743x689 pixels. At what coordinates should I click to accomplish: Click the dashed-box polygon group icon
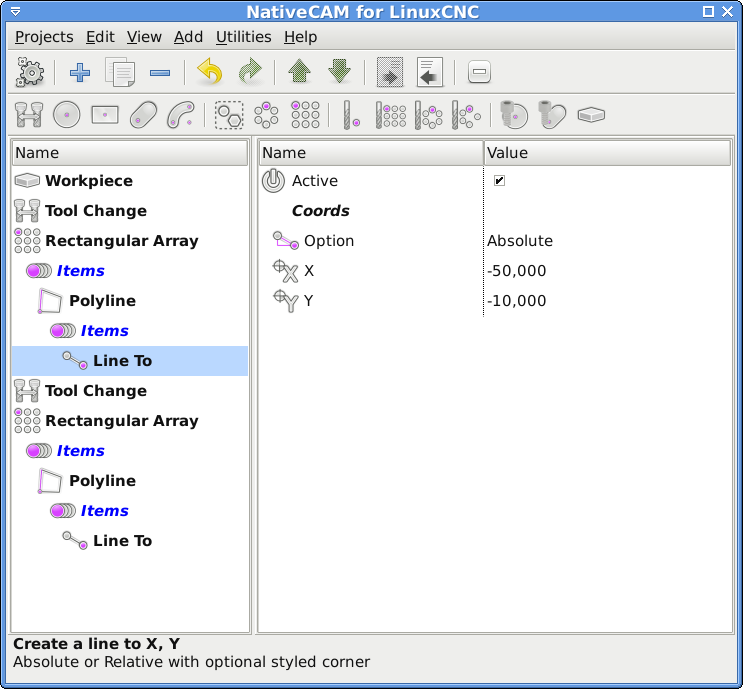[x=229, y=115]
